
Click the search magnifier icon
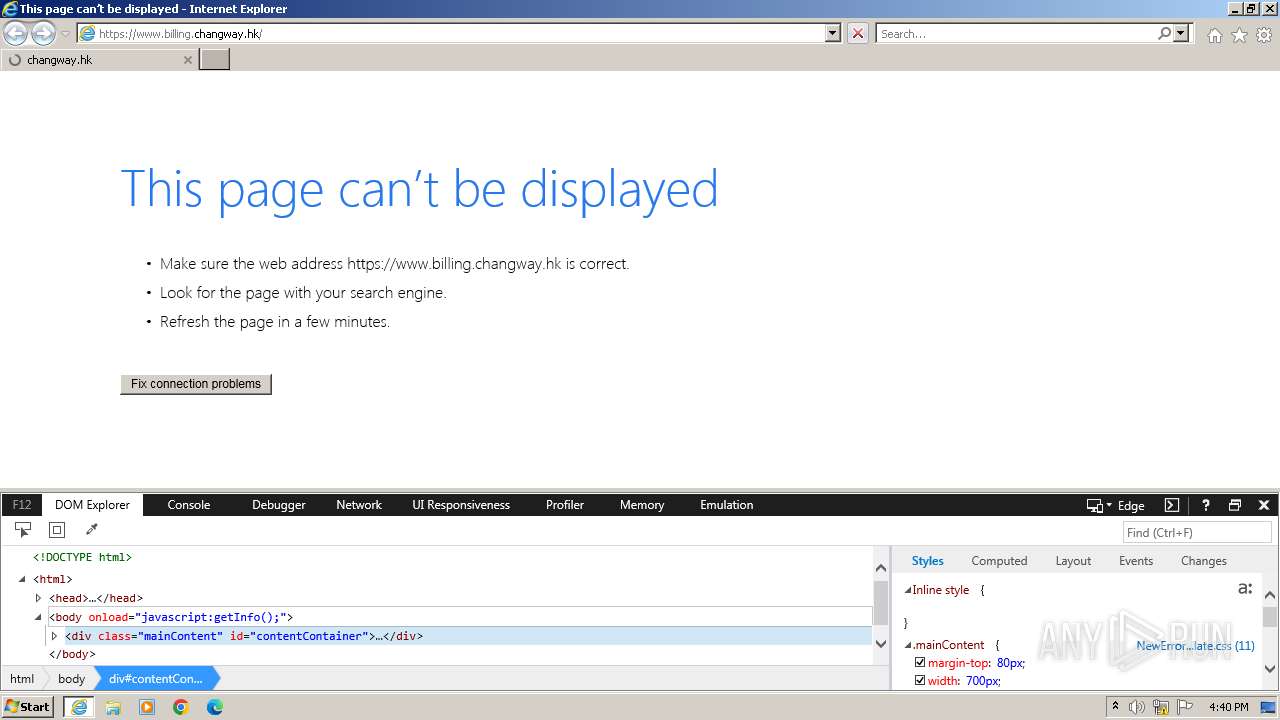(1164, 33)
